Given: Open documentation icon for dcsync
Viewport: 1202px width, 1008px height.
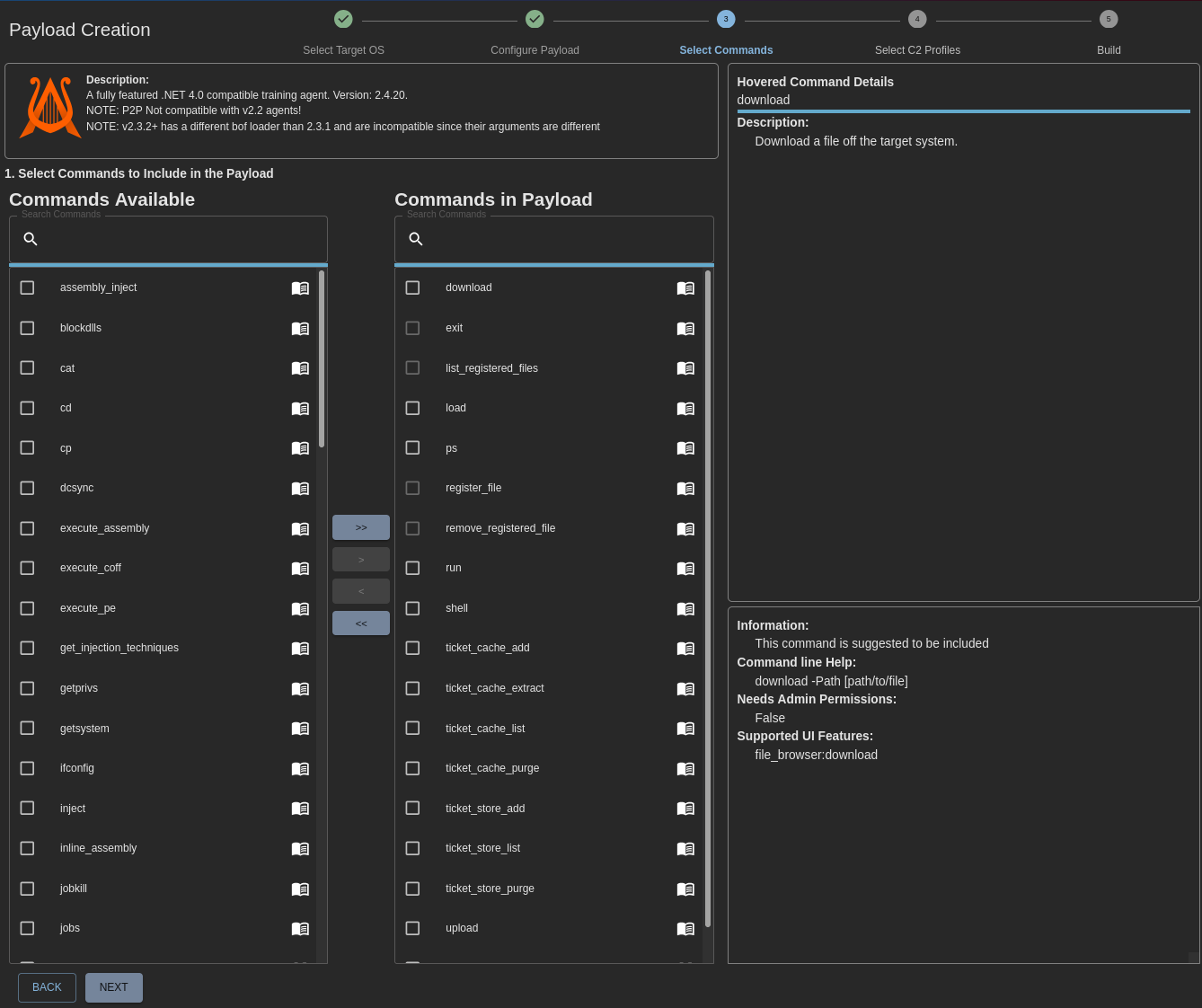Looking at the screenshot, I should (300, 489).
